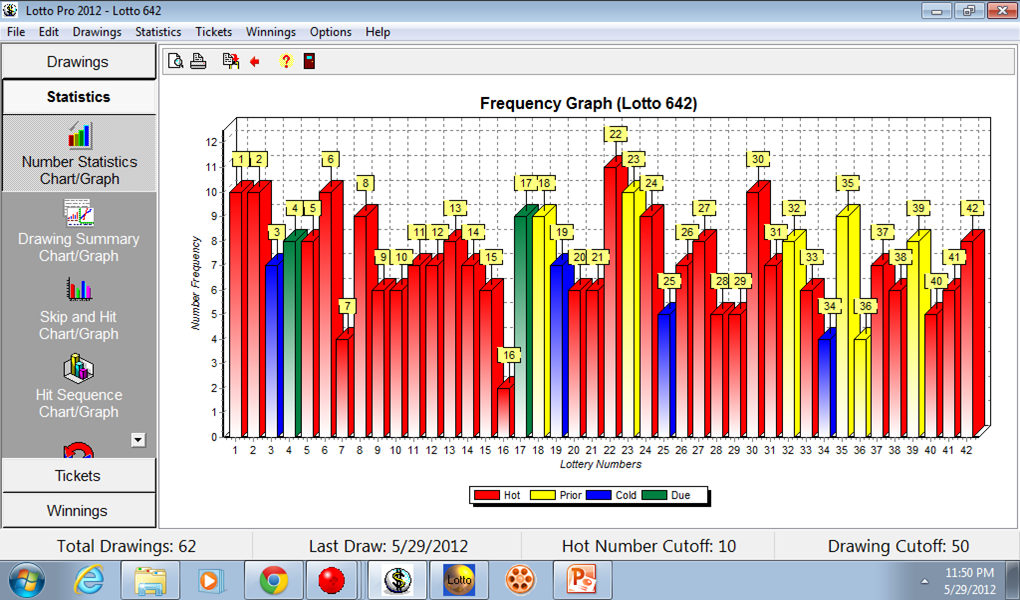
Task: Show hidden system tray icons arrow
Action: pyautogui.click(x=924, y=580)
